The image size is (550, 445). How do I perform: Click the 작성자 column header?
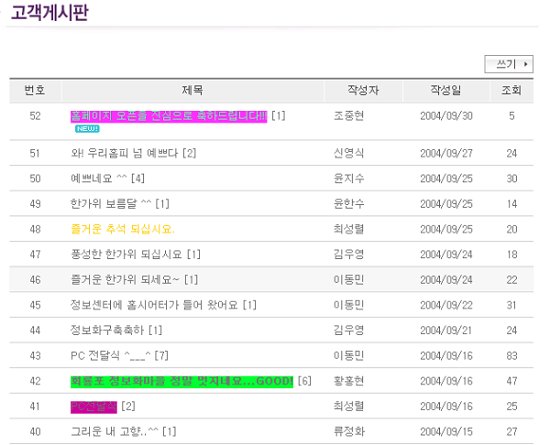[363, 90]
